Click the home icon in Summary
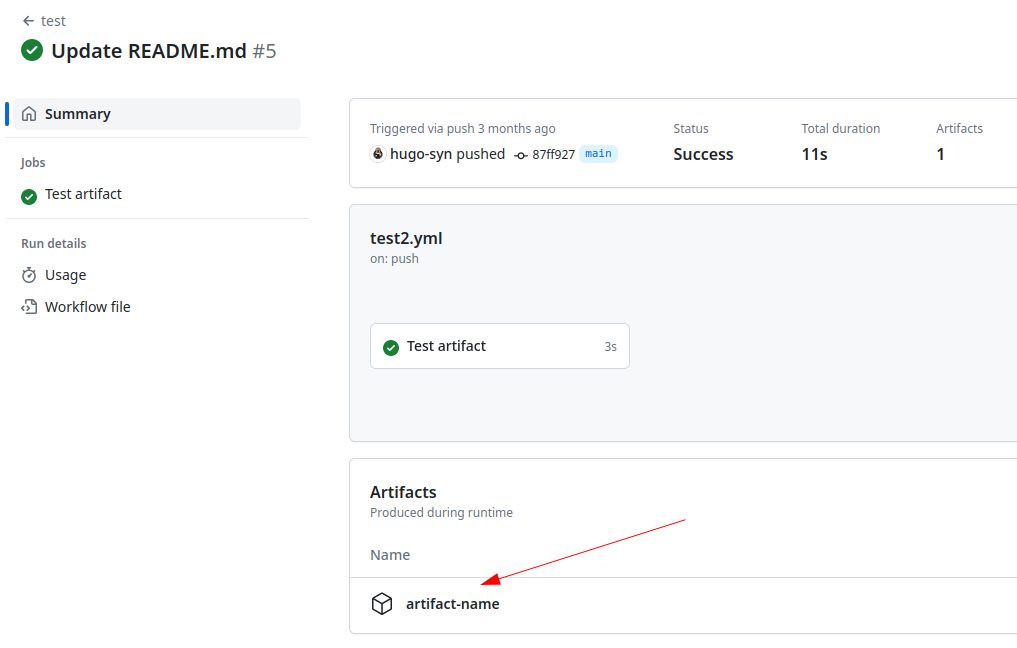1017x648 pixels. tap(29, 114)
